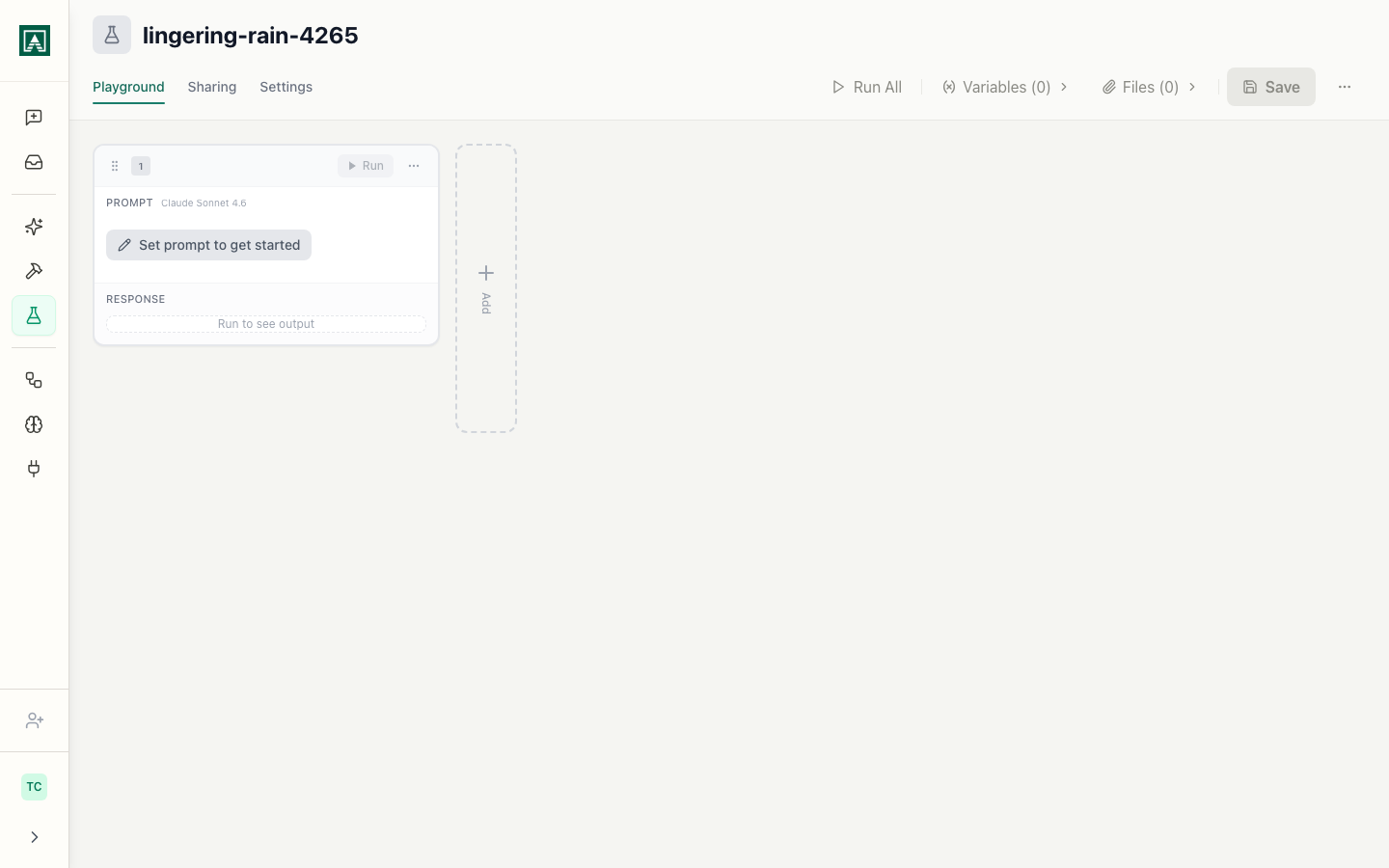Viewport: 1389px width, 868px height.
Task: Open the inbox tray icon in sidebar
Action: pos(34,162)
